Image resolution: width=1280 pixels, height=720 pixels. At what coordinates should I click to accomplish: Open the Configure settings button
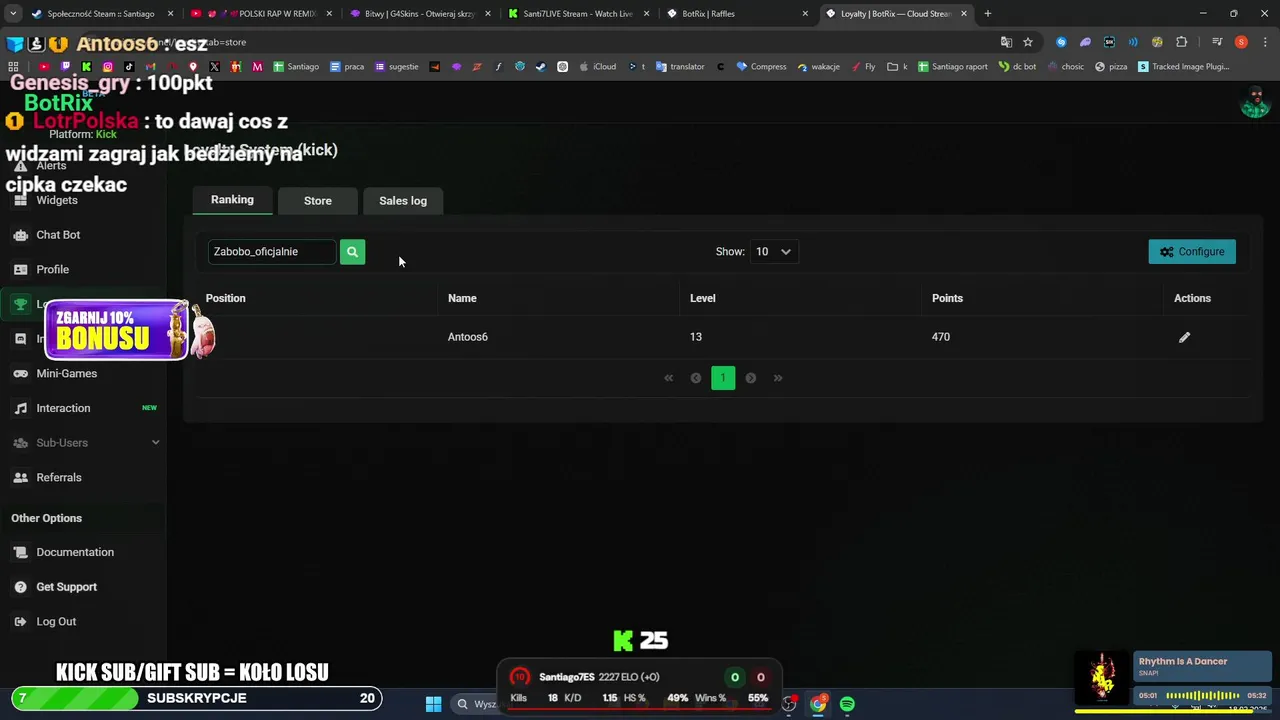tap(1192, 252)
